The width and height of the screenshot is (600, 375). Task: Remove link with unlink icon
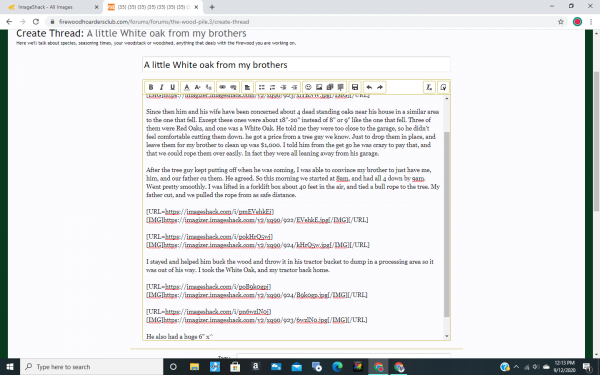click(233, 87)
